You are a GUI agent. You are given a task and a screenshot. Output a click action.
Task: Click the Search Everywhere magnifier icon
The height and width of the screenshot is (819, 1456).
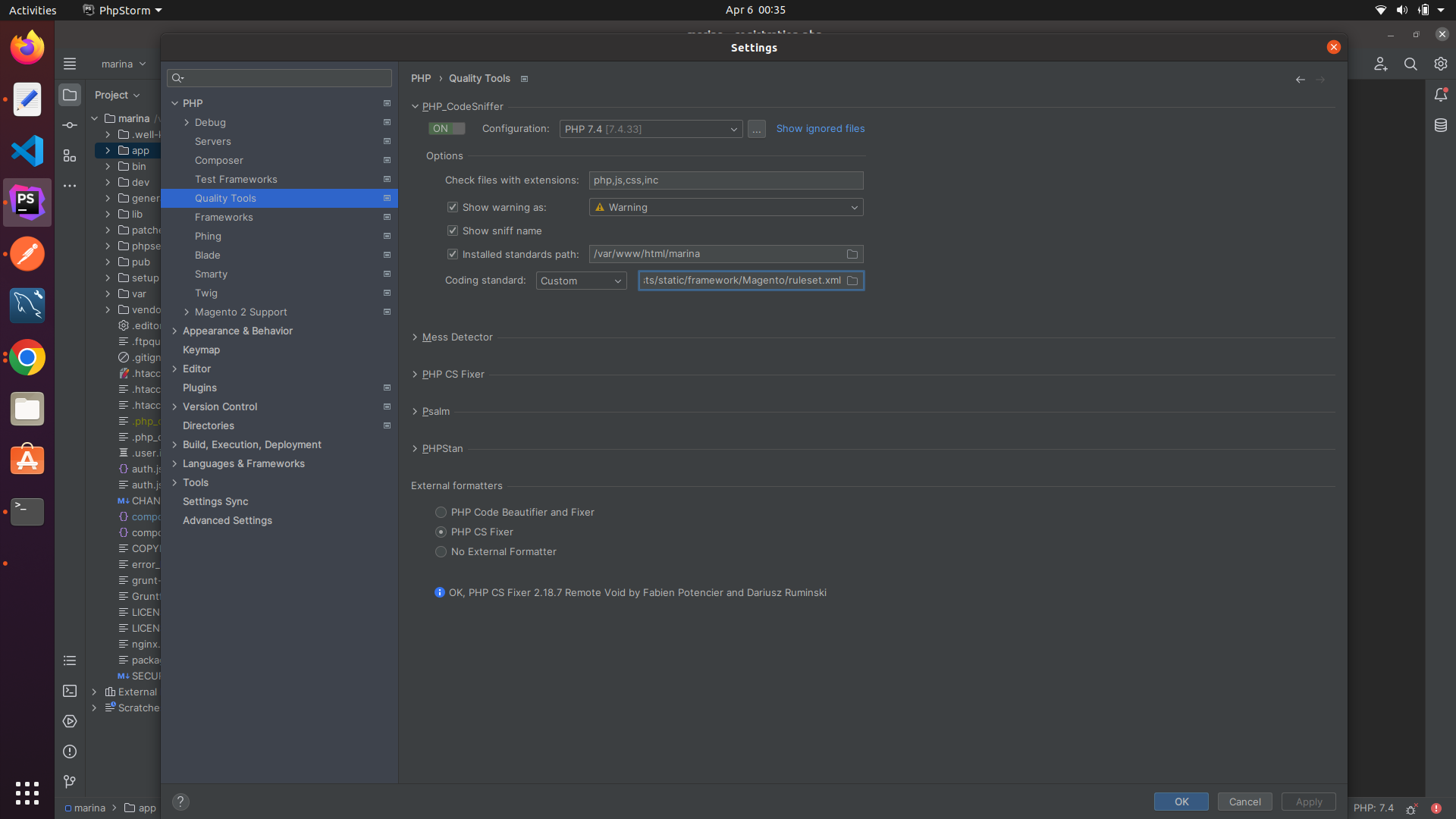coord(1410,64)
